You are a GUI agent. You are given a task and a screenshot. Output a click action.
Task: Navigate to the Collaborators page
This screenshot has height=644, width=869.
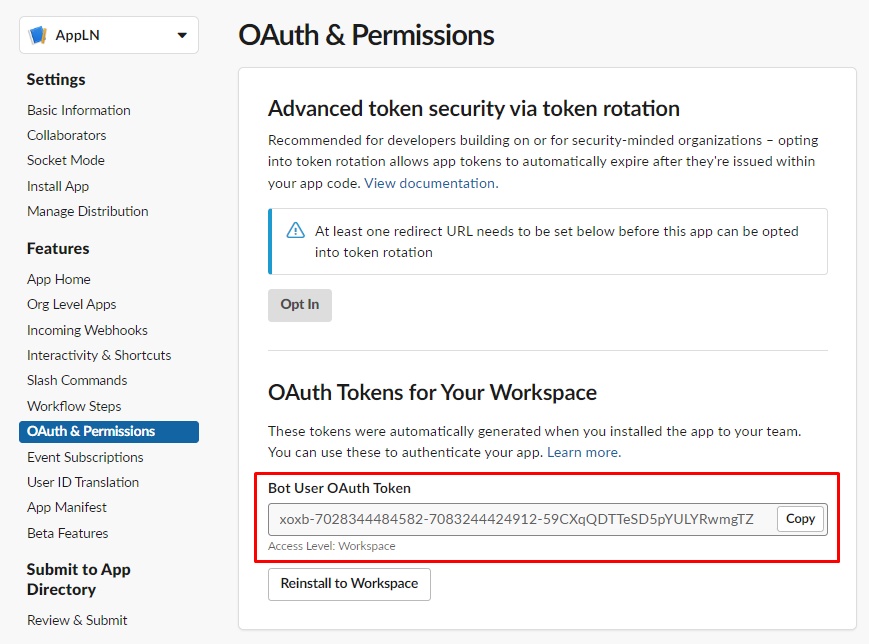(x=66, y=135)
